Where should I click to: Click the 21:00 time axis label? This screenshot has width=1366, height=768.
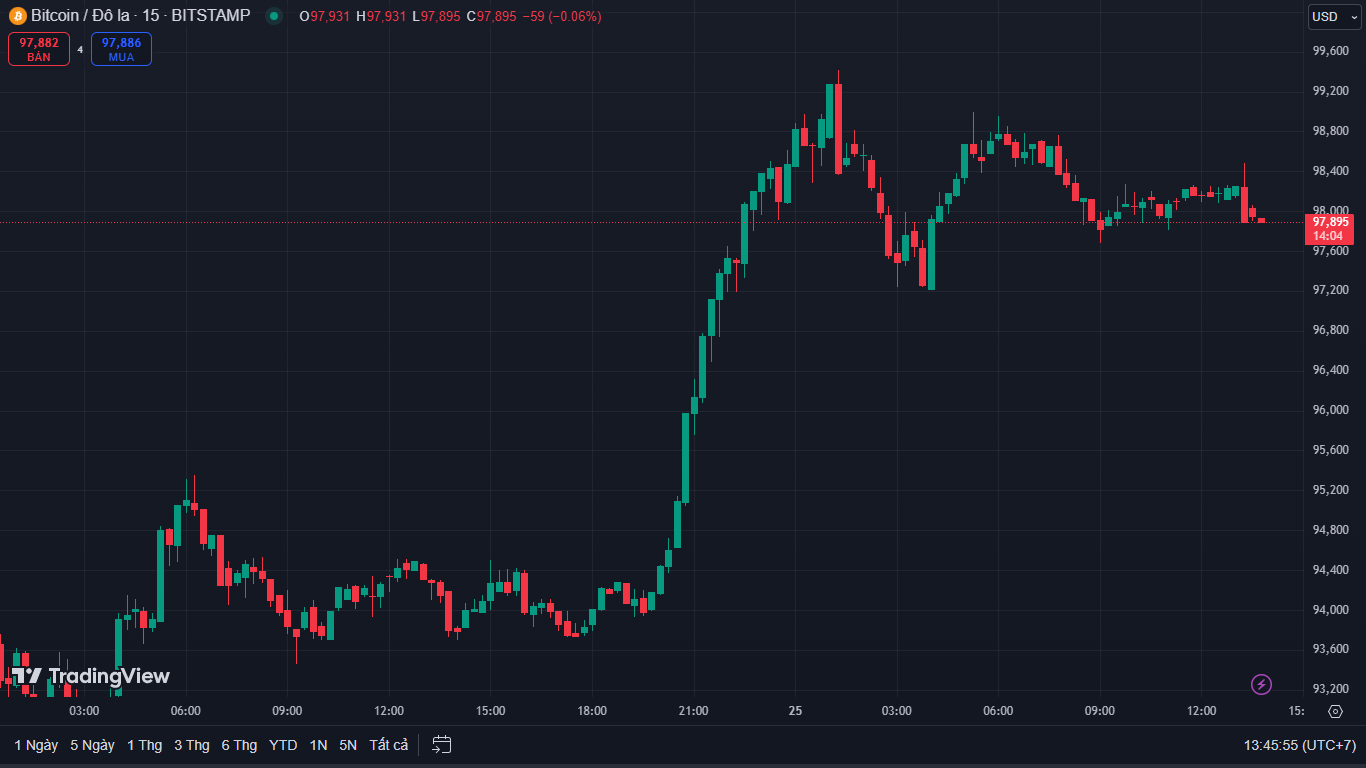[693, 711]
